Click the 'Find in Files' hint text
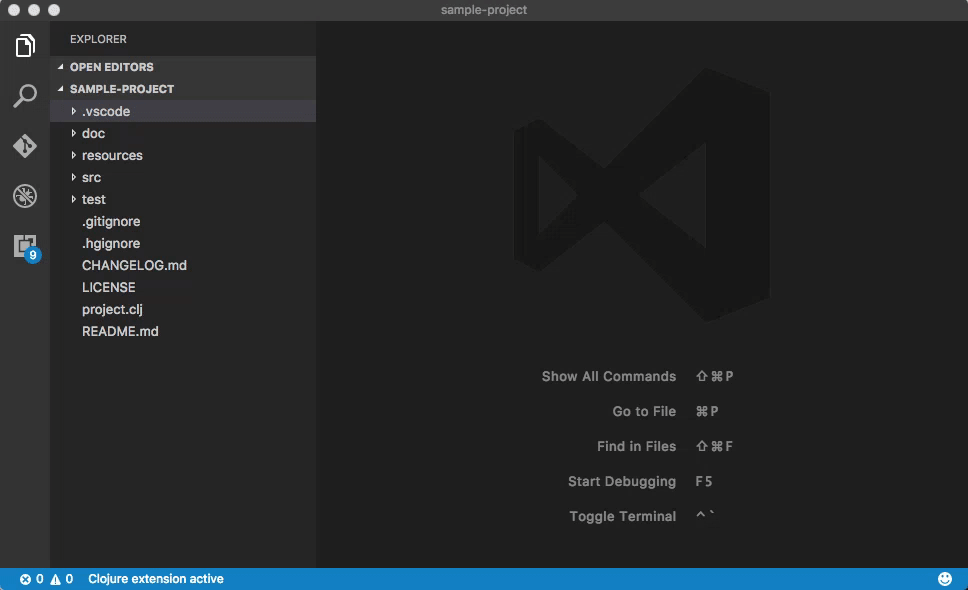The height and width of the screenshot is (590, 968). pyautogui.click(x=636, y=446)
